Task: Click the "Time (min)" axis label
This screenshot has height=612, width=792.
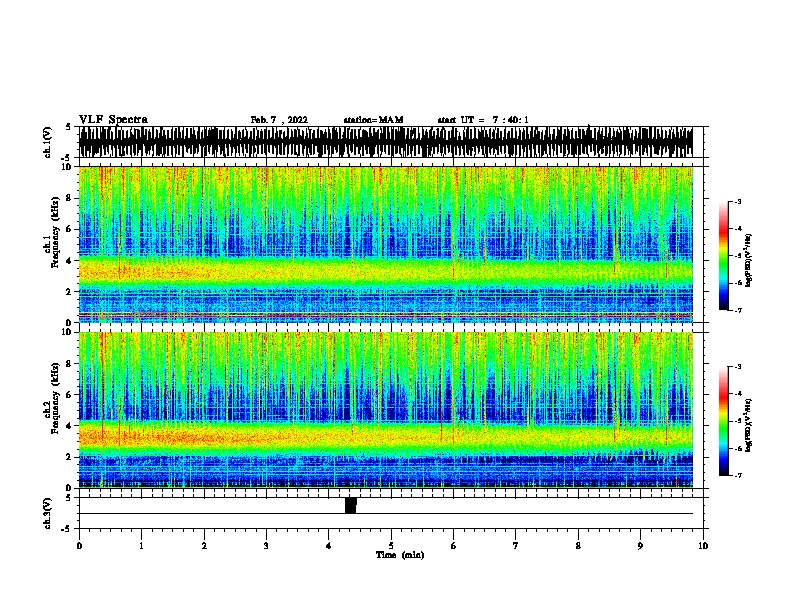Action: (400, 555)
